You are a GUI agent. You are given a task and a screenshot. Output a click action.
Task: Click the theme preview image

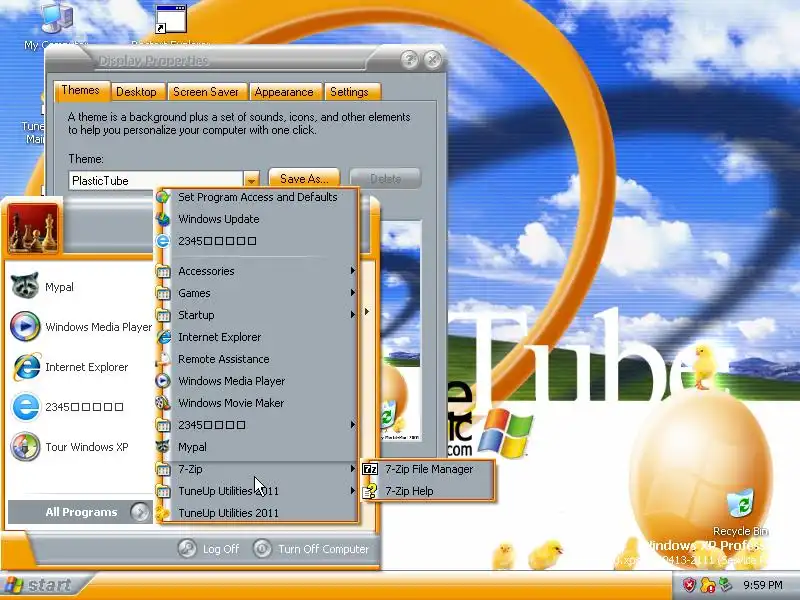point(401,331)
